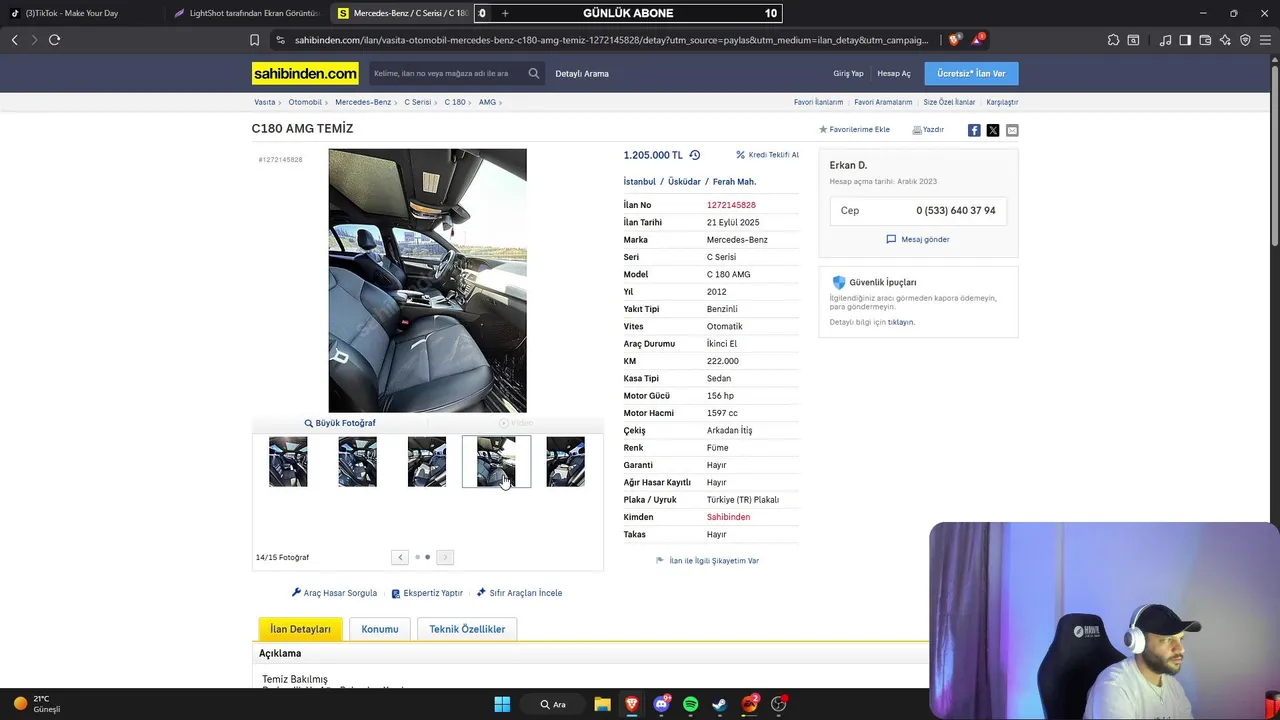This screenshot has width=1280, height=720.
Task: Open browser extensions puzzle icon
Action: point(1113,40)
